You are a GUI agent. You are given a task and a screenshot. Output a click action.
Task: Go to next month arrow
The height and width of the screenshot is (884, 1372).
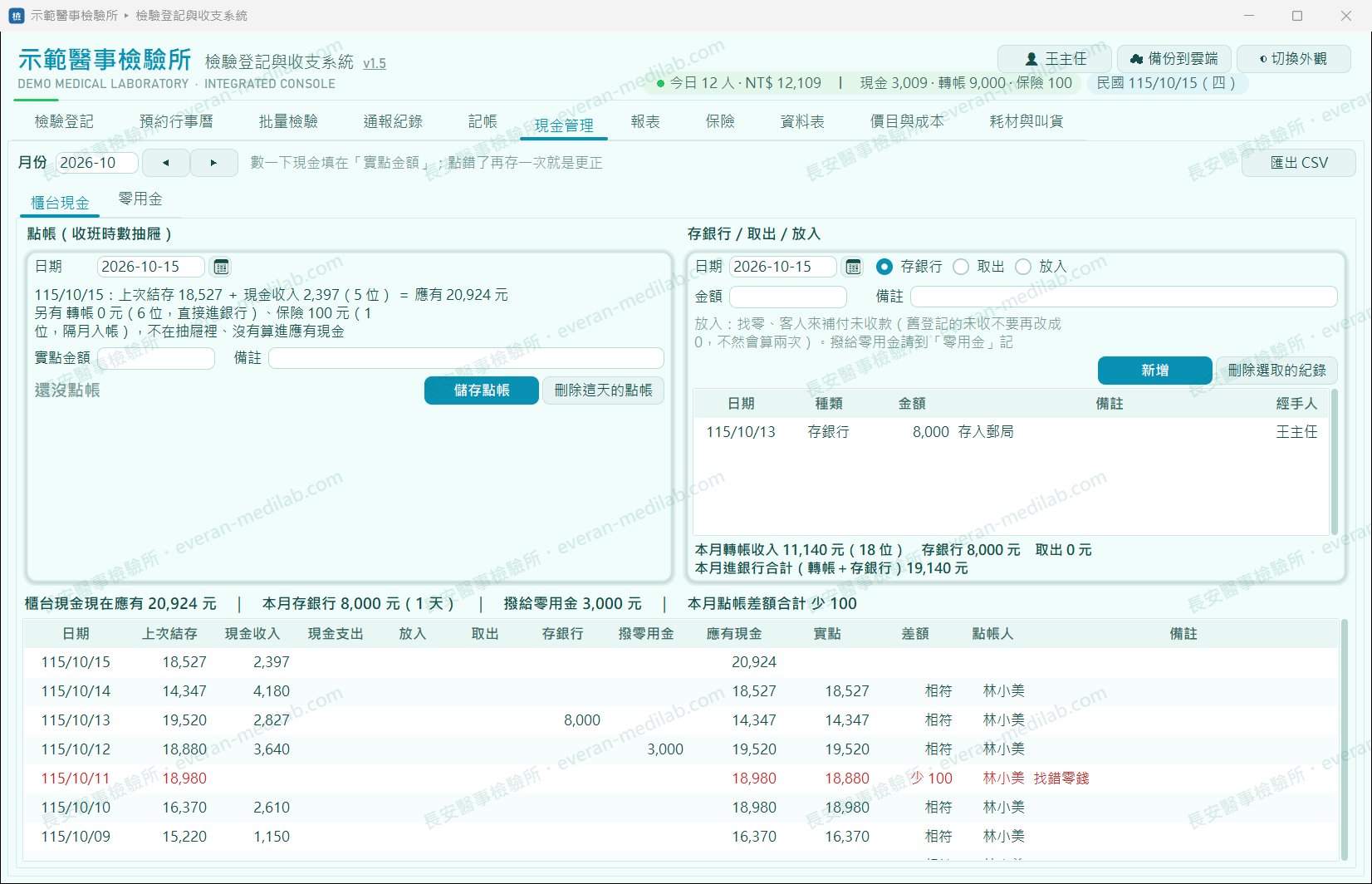pyautogui.click(x=213, y=163)
